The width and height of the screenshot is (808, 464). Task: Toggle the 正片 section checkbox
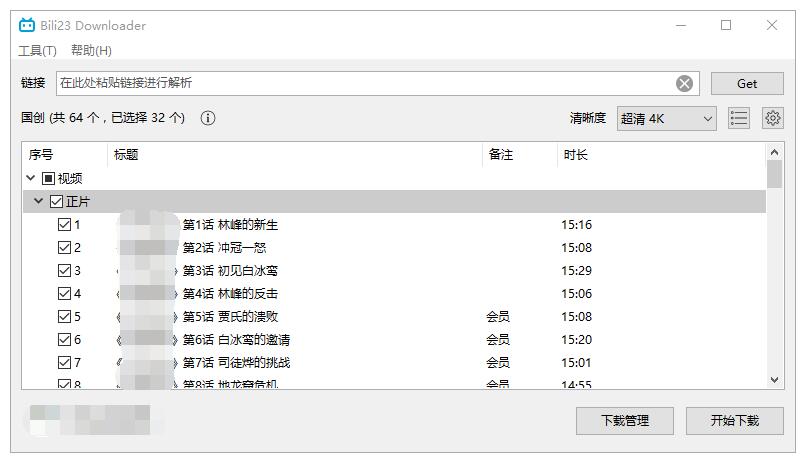(56, 202)
